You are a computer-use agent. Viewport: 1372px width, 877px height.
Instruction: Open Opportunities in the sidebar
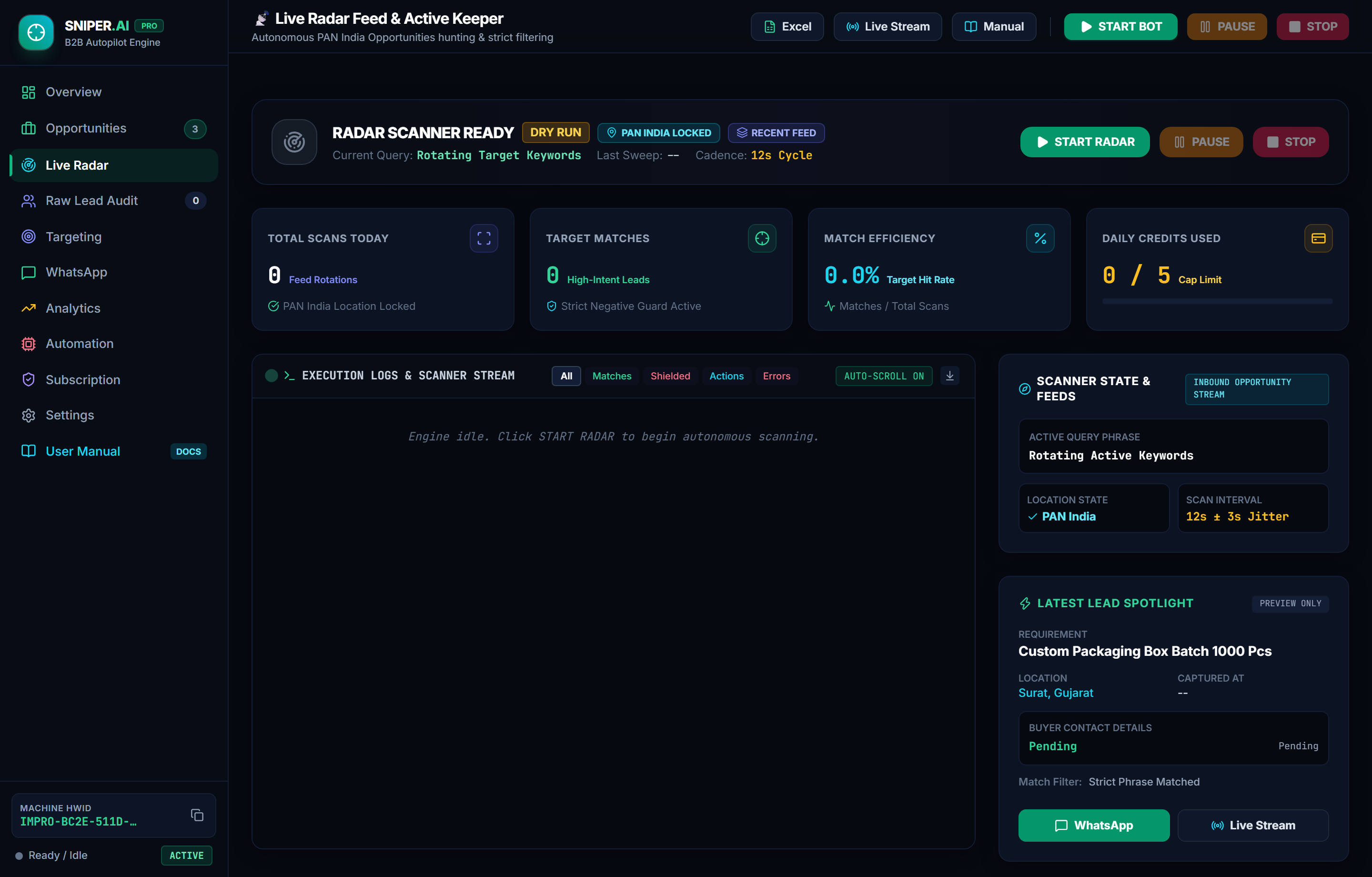114,128
